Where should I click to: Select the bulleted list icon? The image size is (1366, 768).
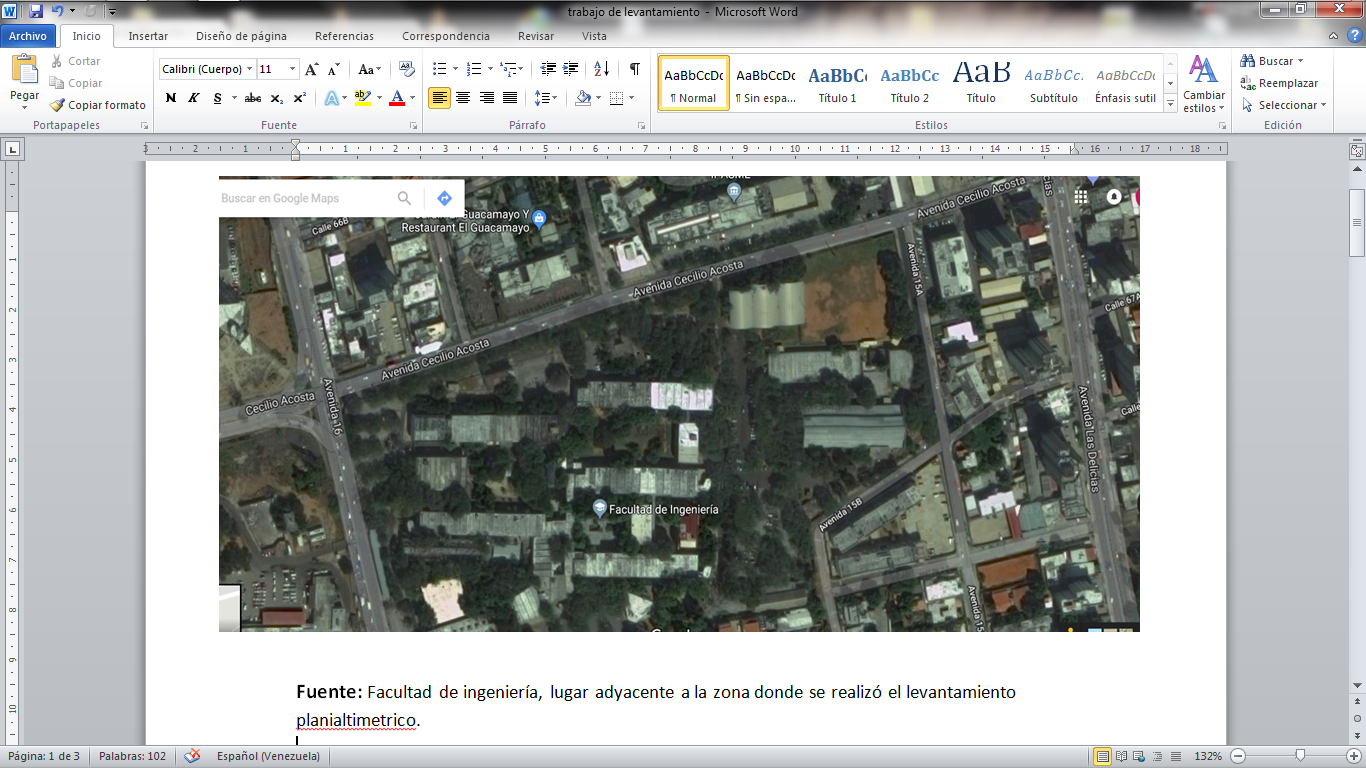click(x=438, y=69)
